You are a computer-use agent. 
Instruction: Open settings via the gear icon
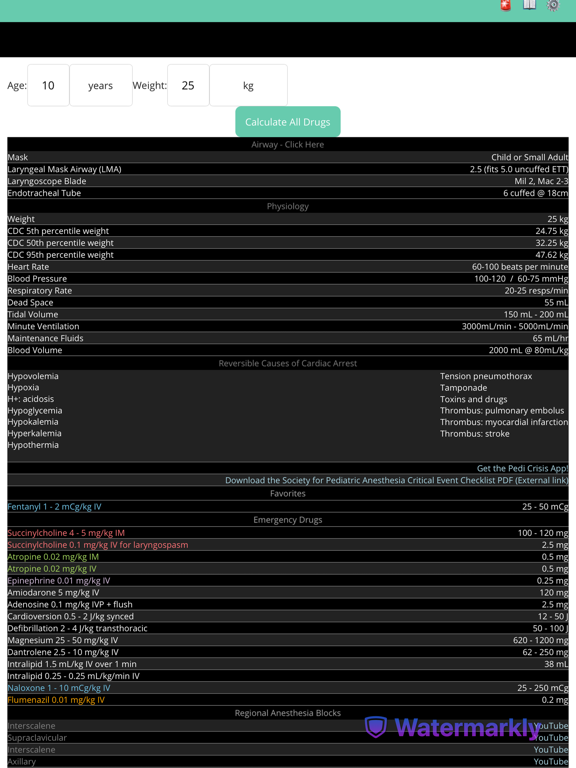click(553, 5)
